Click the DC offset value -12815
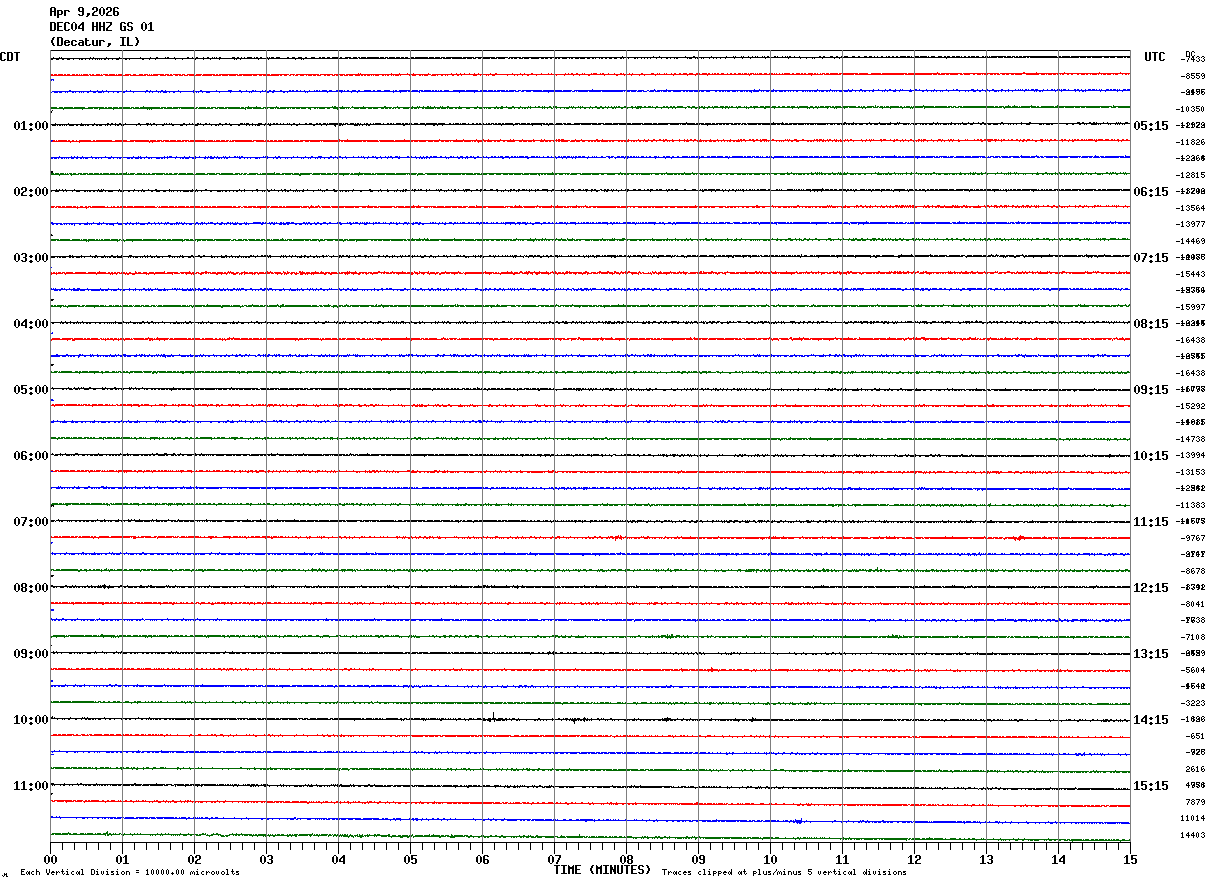 pyautogui.click(x=1190, y=175)
